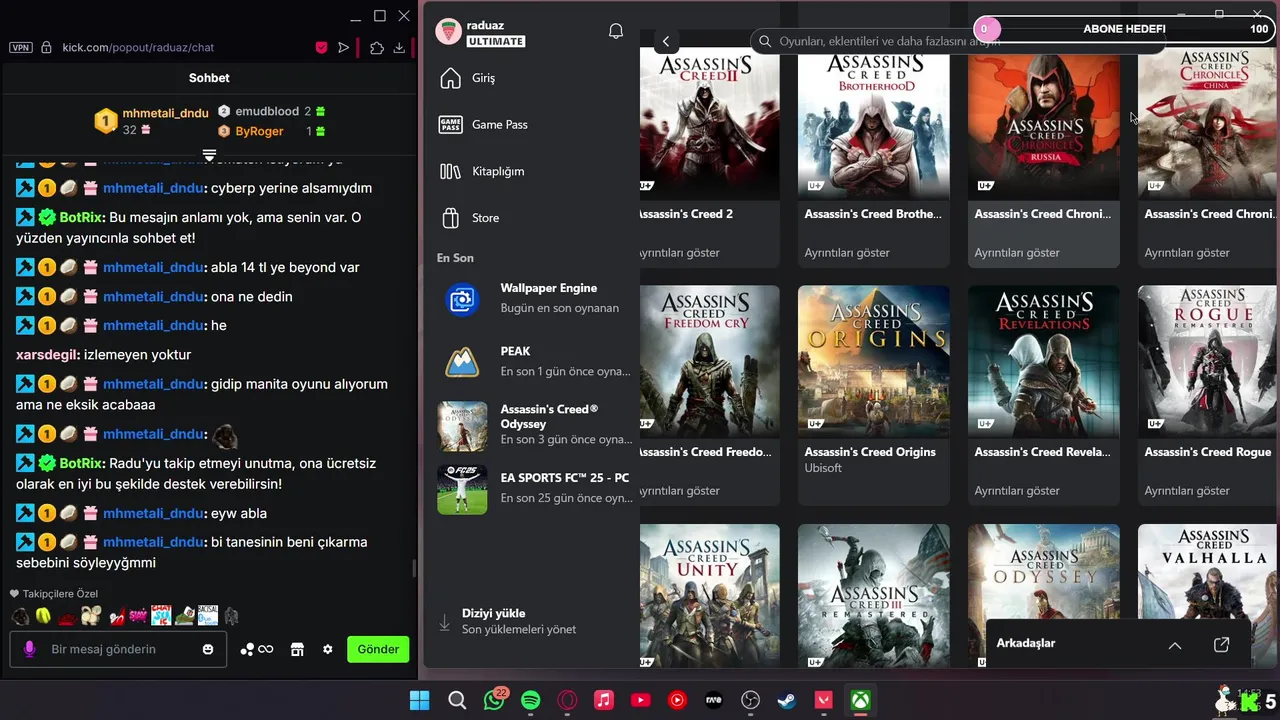Open Assassin's Creed Brotherhood cover thumbnail
The height and width of the screenshot is (720, 1280).
pos(874,123)
